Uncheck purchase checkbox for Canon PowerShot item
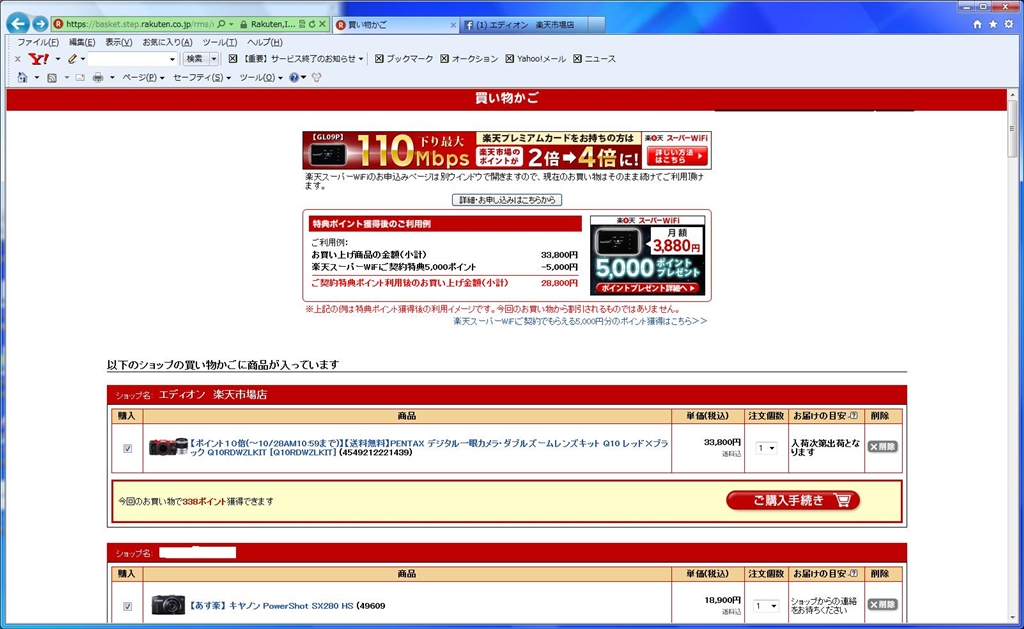The height and width of the screenshot is (629, 1024). tap(127, 606)
